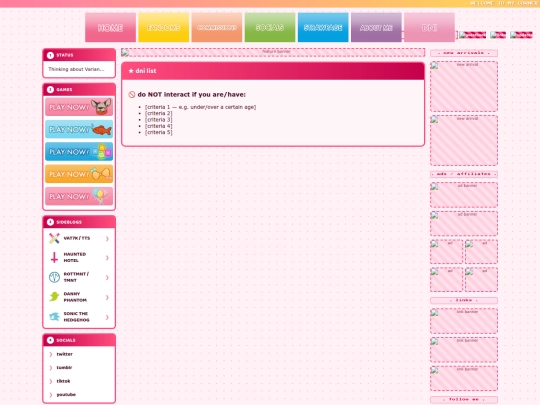The image size is (540, 405).
Task: Click the '[criteria 2]' list item
Action: click(x=158, y=113)
